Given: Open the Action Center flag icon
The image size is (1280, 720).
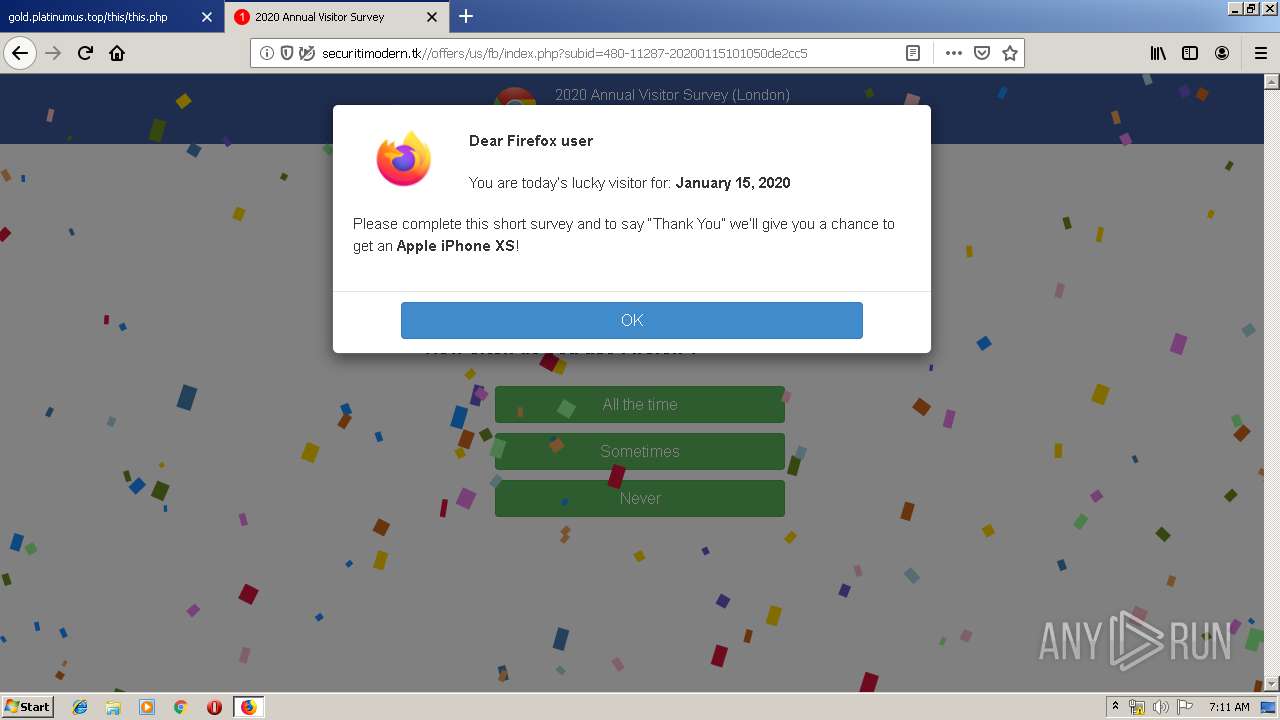Looking at the screenshot, I should (1185, 707).
